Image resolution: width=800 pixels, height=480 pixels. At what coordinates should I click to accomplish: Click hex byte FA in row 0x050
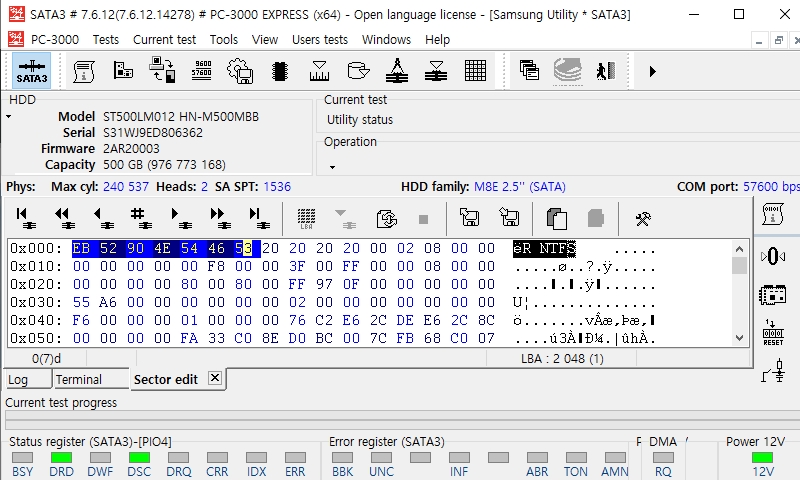point(189,338)
